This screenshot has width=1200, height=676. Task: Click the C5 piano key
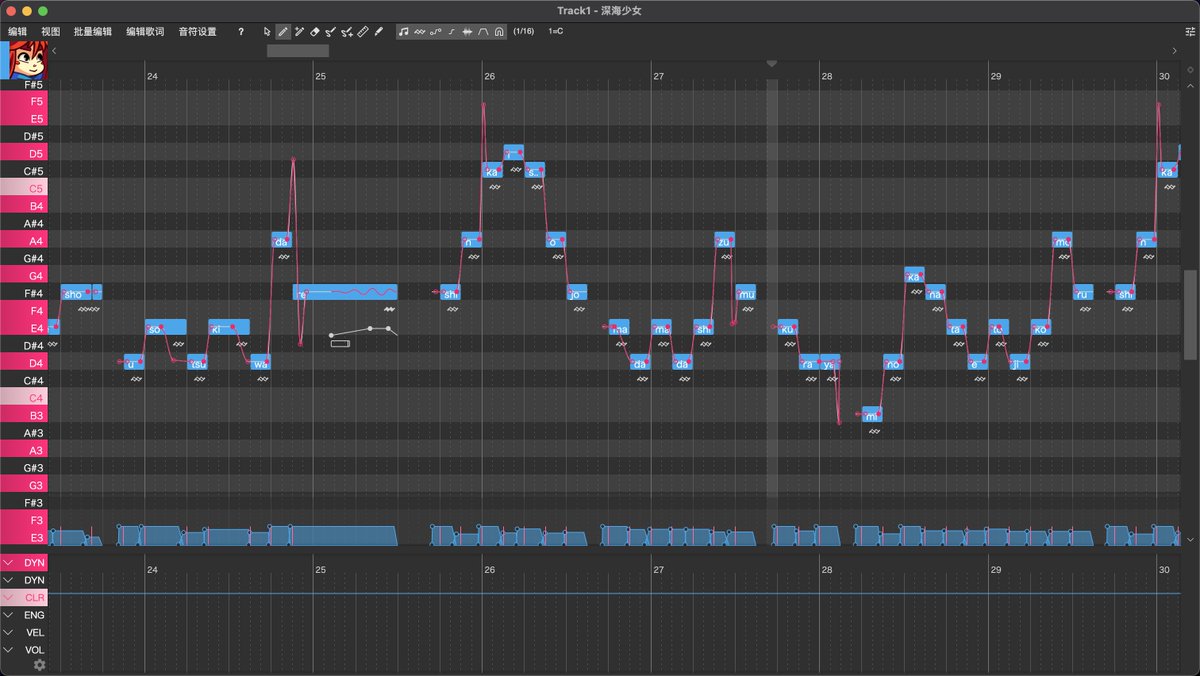(24, 188)
